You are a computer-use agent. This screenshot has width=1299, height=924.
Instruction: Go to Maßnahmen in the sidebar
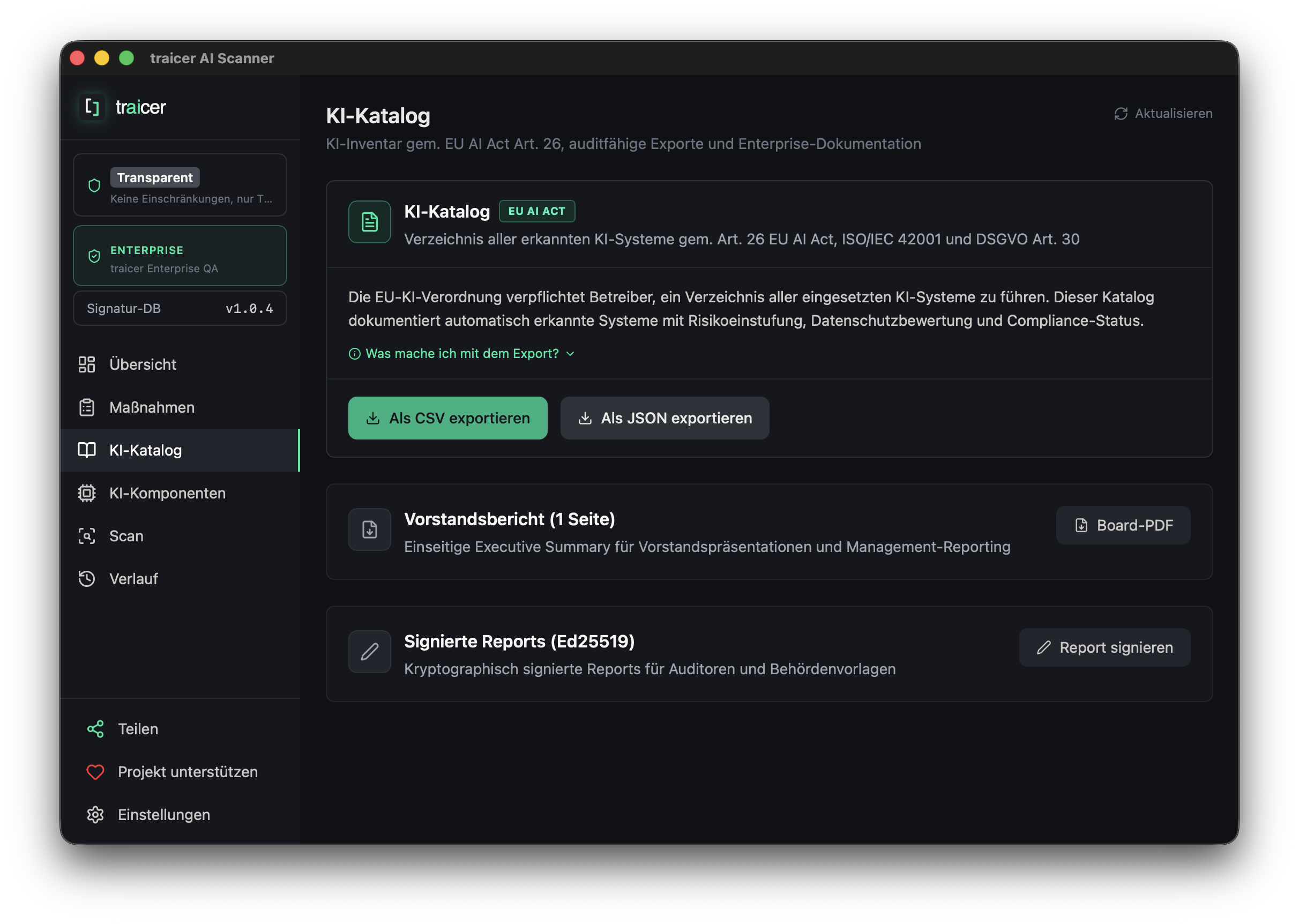point(180,407)
